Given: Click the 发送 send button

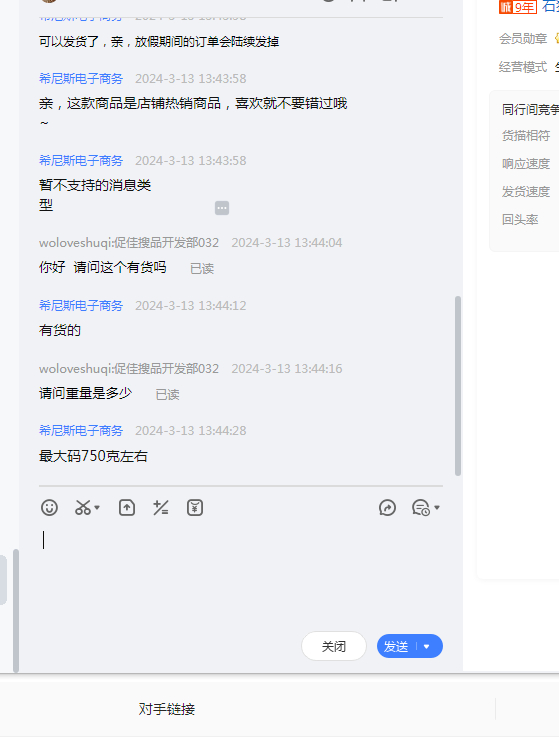Looking at the screenshot, I should pyautogui.click(x=396, y=646).
